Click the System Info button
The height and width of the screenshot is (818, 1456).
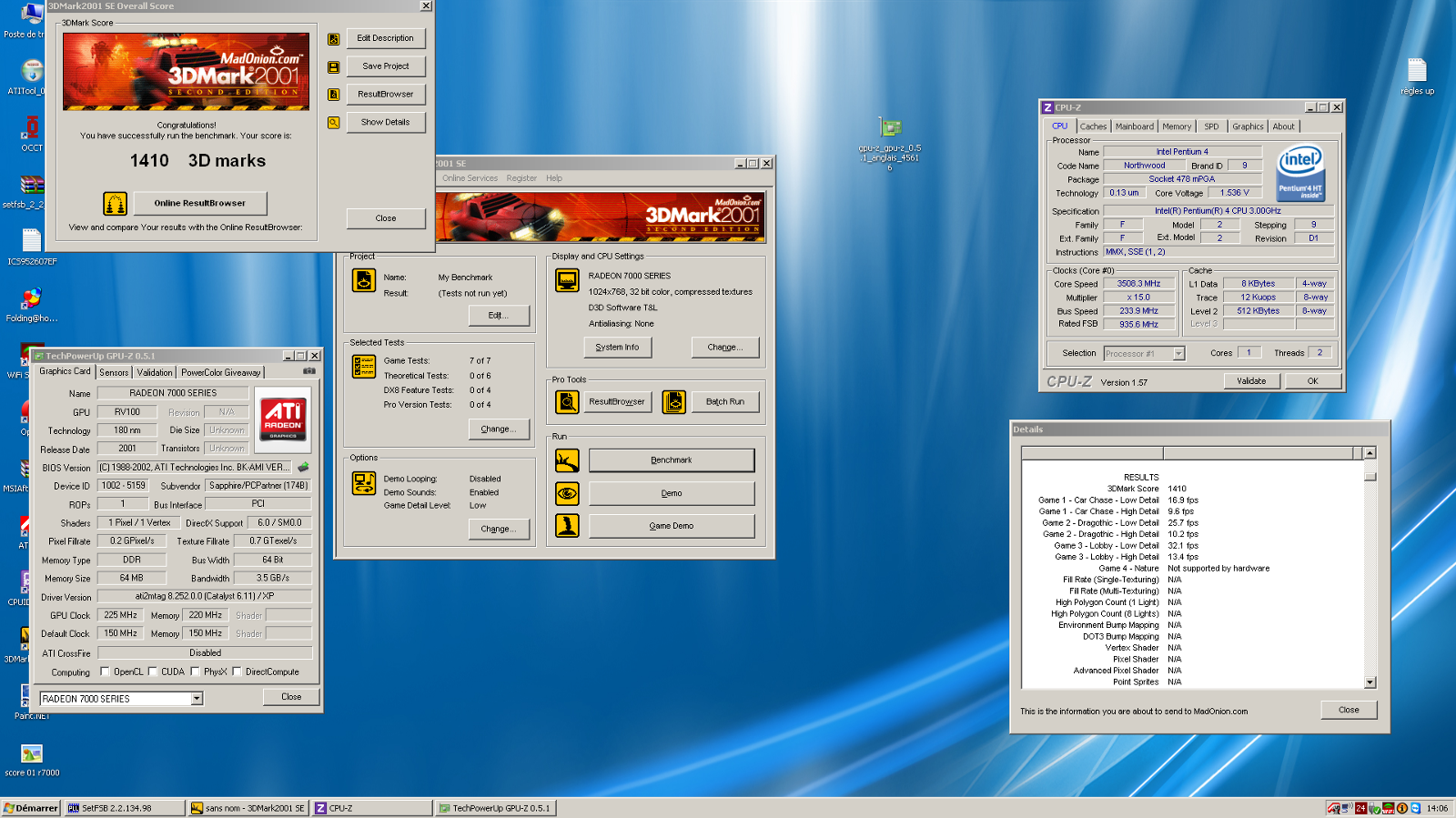pyautogui.click(x=617, y=347)
